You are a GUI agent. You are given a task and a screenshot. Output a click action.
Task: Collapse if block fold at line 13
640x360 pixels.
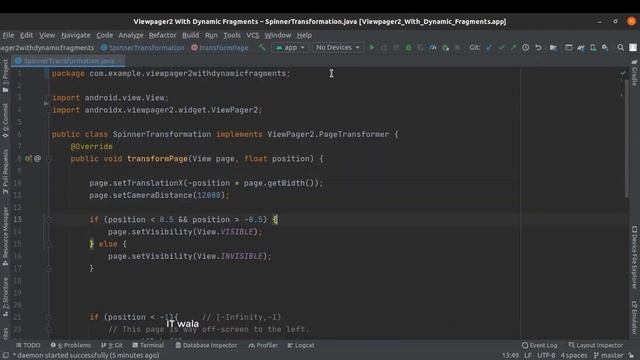click(48, 220)
